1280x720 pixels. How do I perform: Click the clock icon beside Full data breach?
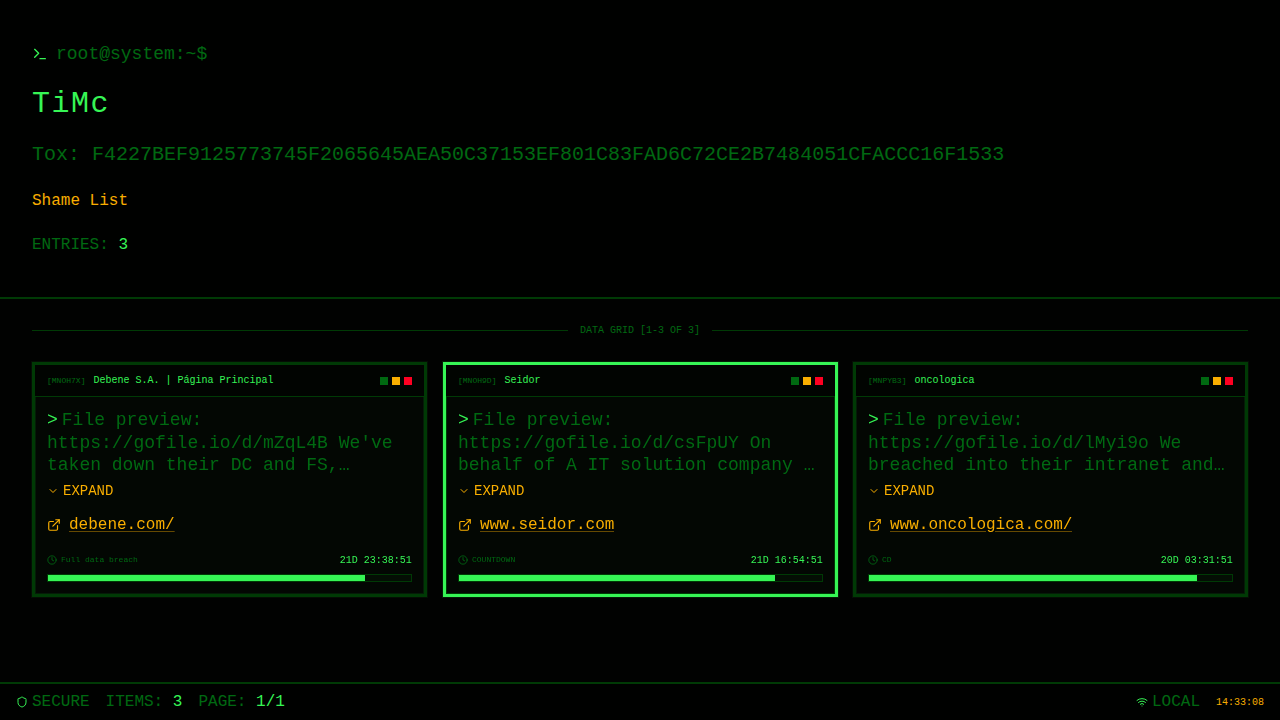click(x=52, y=560)
